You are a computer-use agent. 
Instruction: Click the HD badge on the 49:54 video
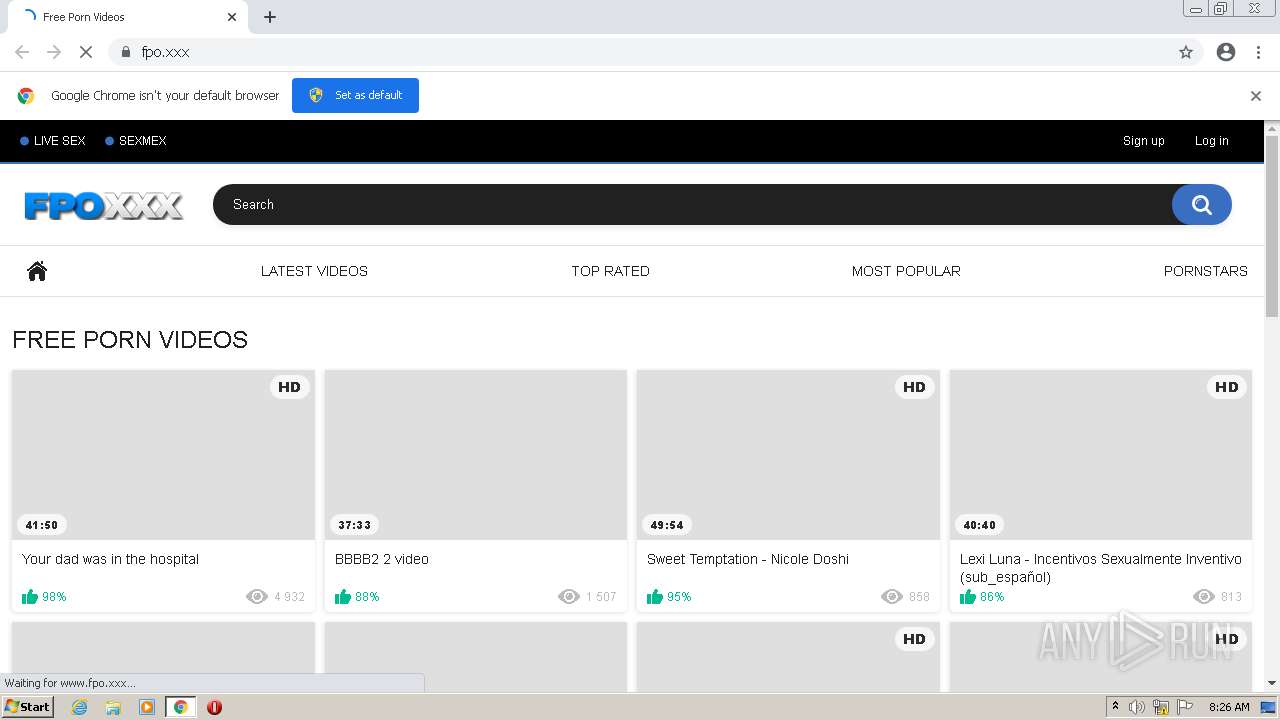(x=914, y=387)
